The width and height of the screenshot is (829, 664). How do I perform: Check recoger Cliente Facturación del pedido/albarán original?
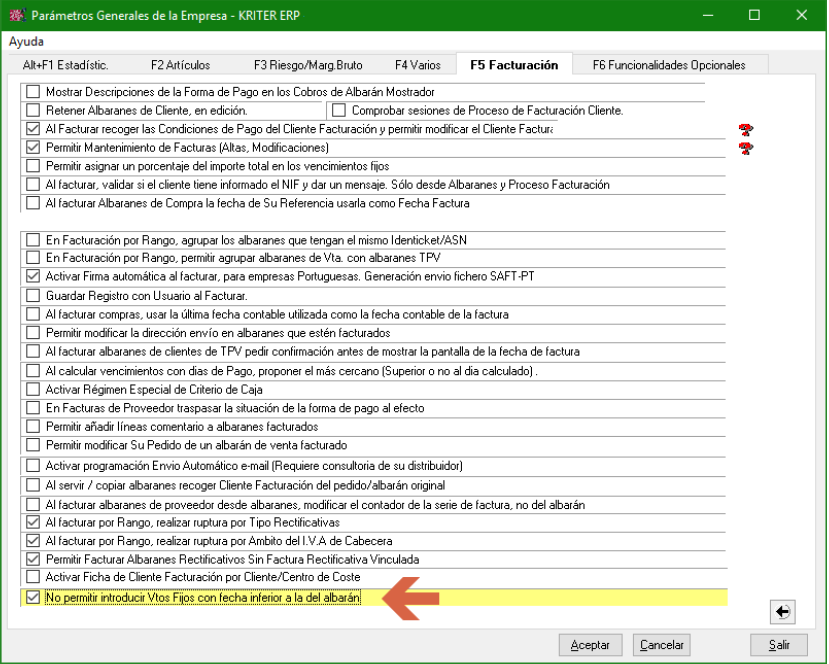pyautogui.click(x=33, y=485)
